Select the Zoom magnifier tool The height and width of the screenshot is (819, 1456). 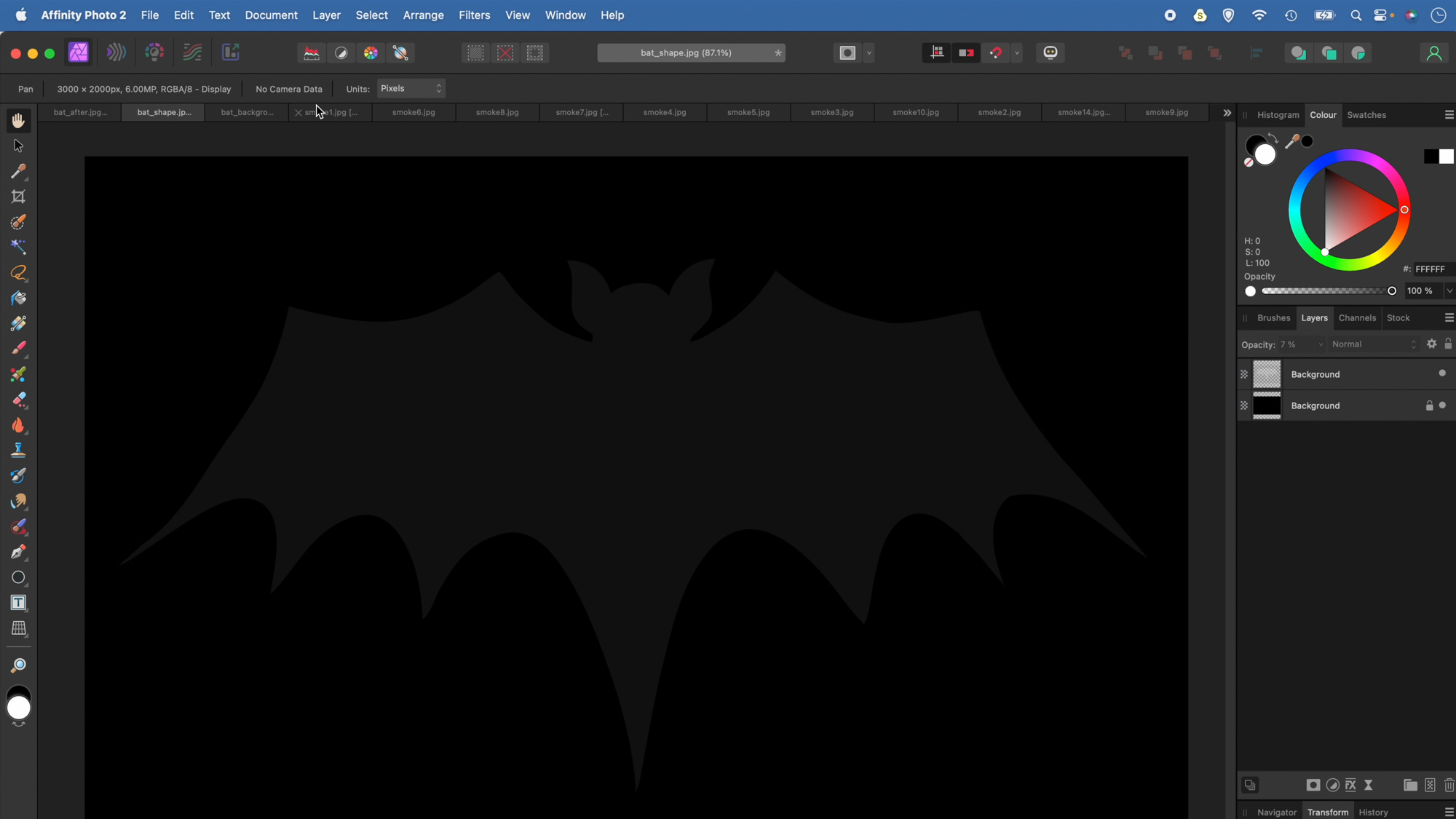click(x=18, y=665)
